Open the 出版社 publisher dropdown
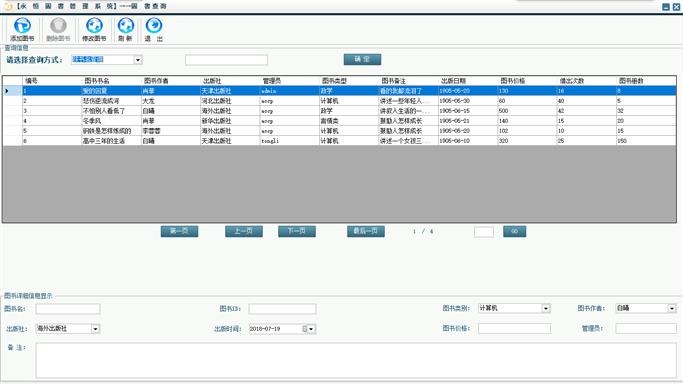The height and width of the screenshot is (384, 683). [x=95, y=329]
